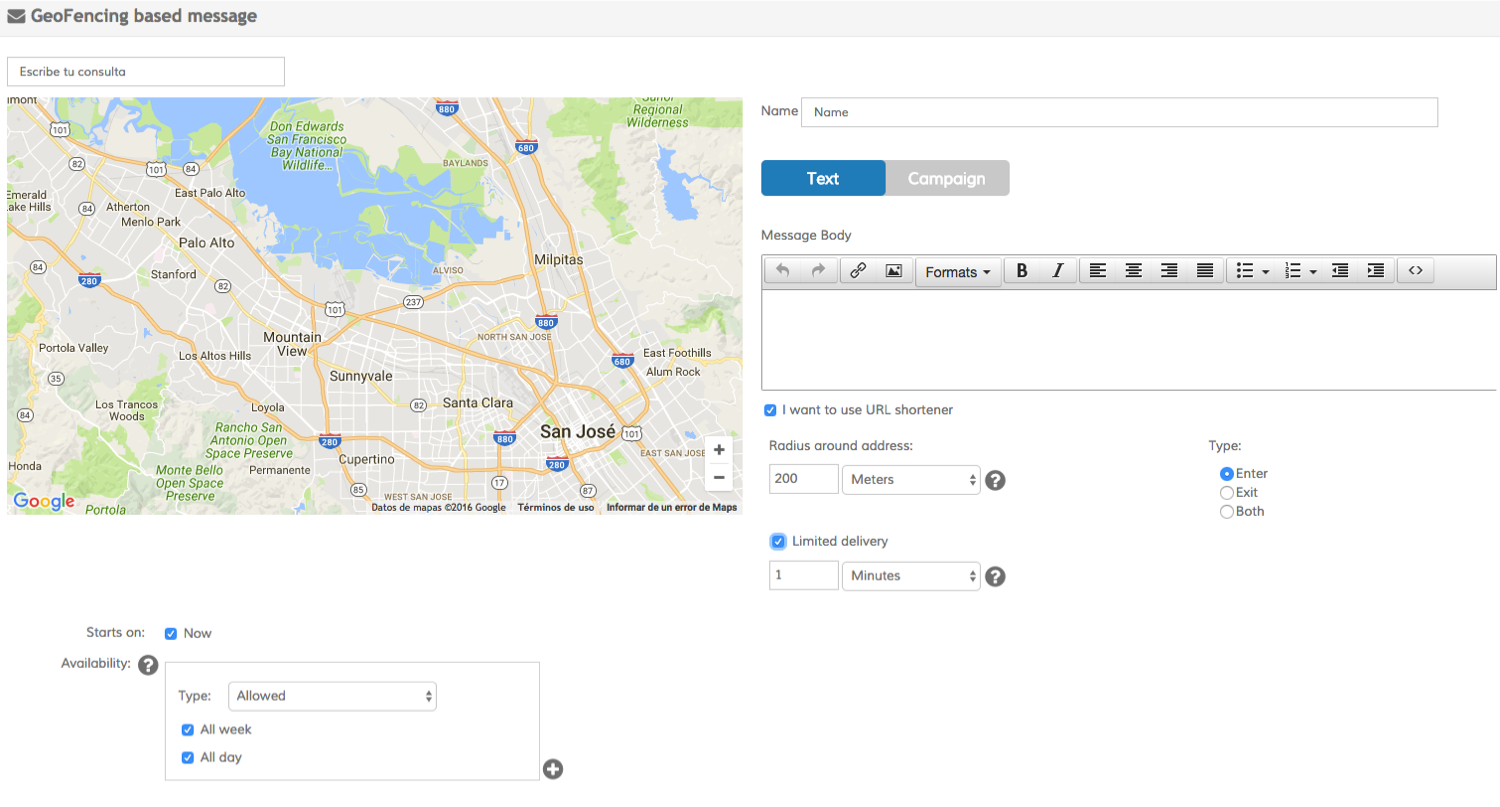Click the undo icon in editor toolbar

[783, 271]
